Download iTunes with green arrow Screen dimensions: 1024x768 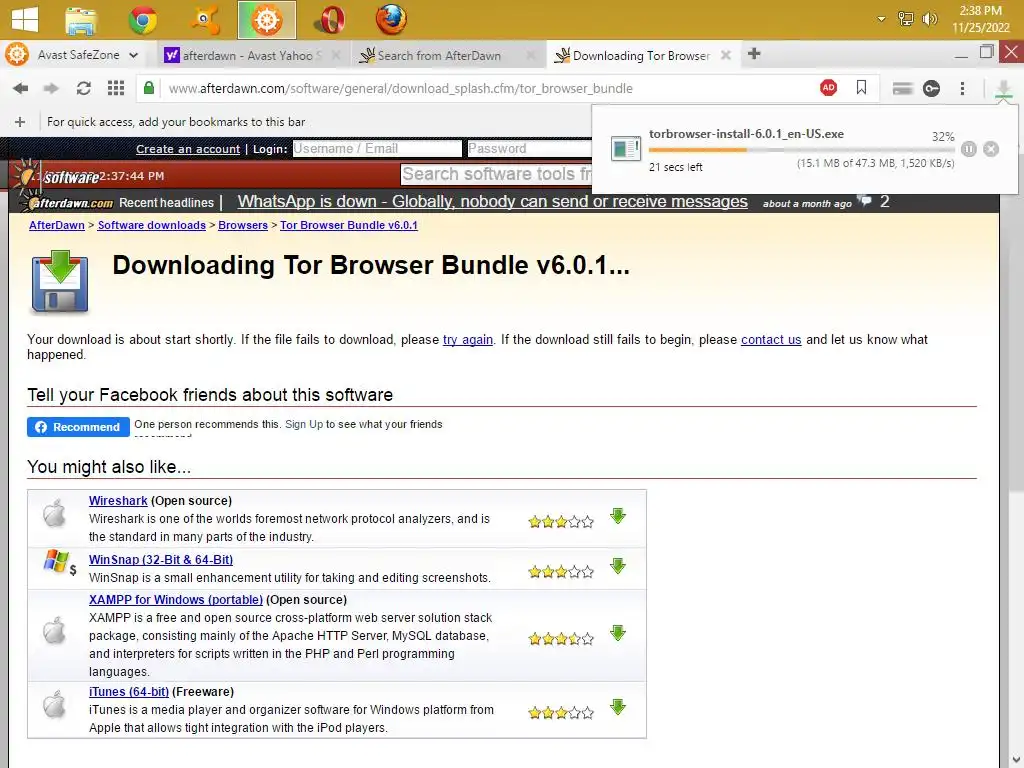[618, 707]
